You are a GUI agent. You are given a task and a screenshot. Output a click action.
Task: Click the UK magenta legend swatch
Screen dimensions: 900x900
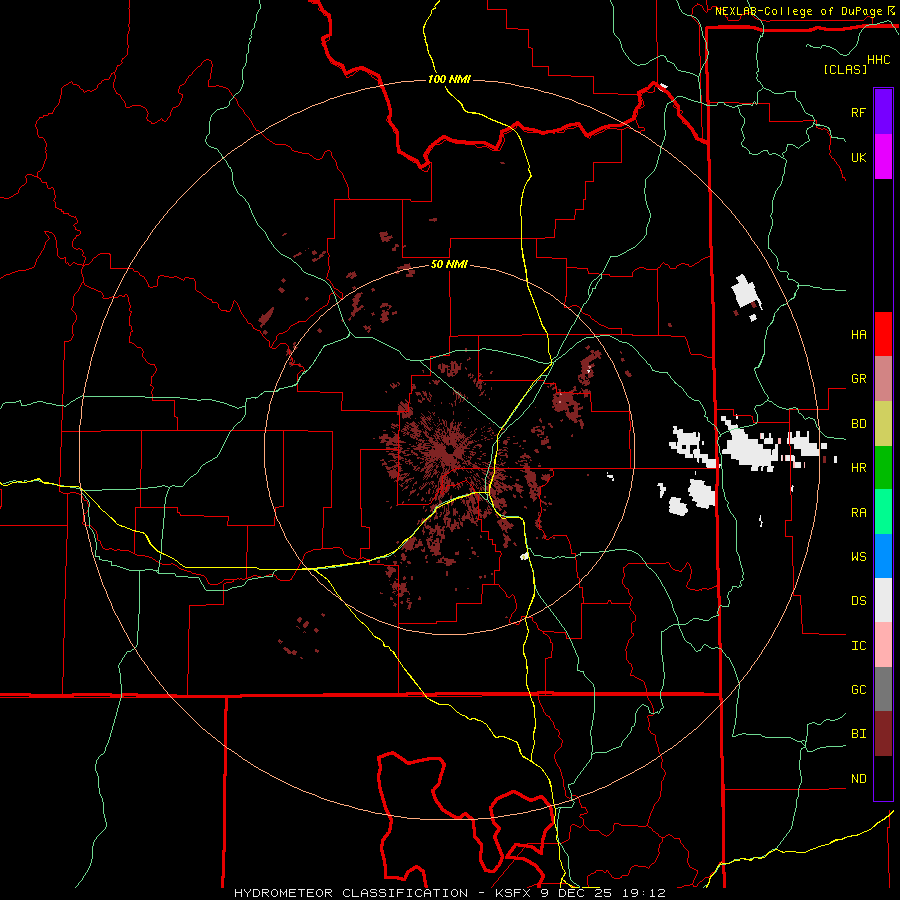(x=883, y=157)
